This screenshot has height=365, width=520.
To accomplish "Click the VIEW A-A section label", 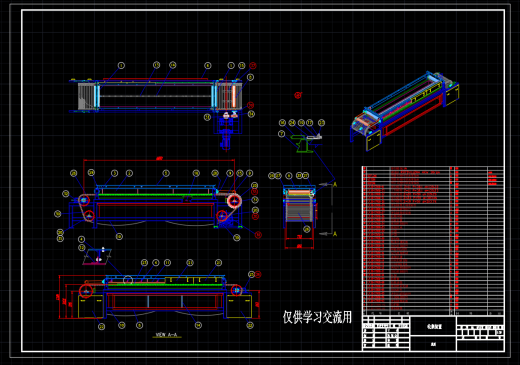I will coord(167,335).
